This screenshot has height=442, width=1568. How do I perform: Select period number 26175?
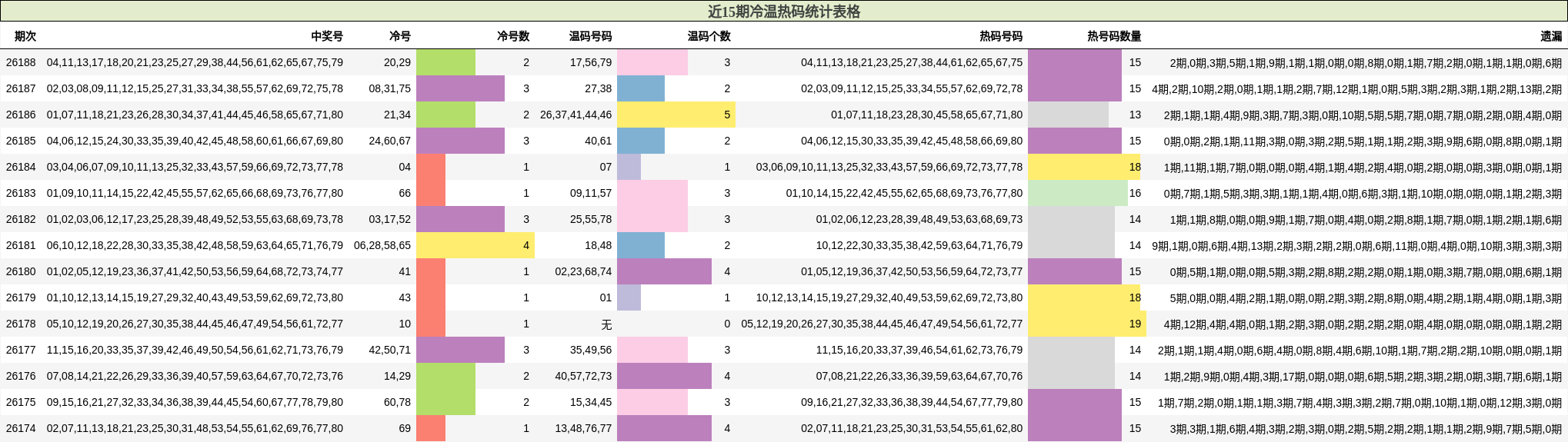pyautogui.click(x=21, y=402)
